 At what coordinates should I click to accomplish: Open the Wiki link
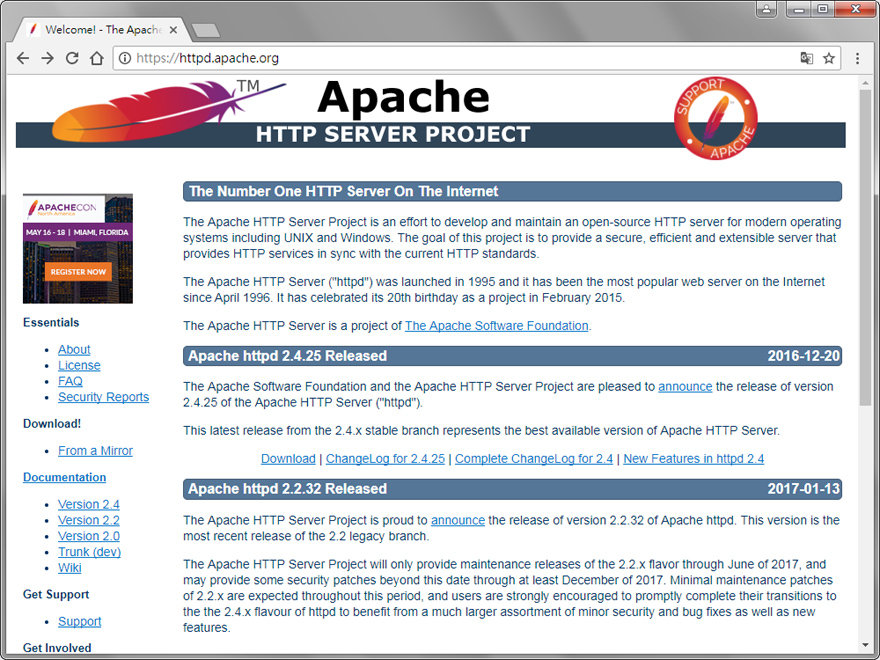70,567
